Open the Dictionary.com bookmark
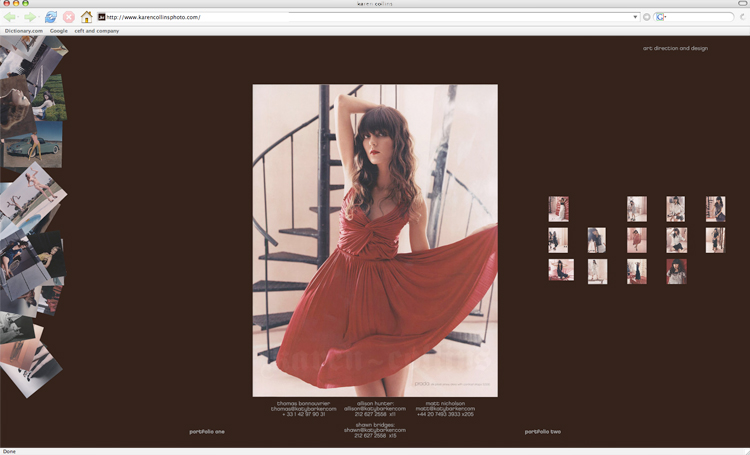 23,31
